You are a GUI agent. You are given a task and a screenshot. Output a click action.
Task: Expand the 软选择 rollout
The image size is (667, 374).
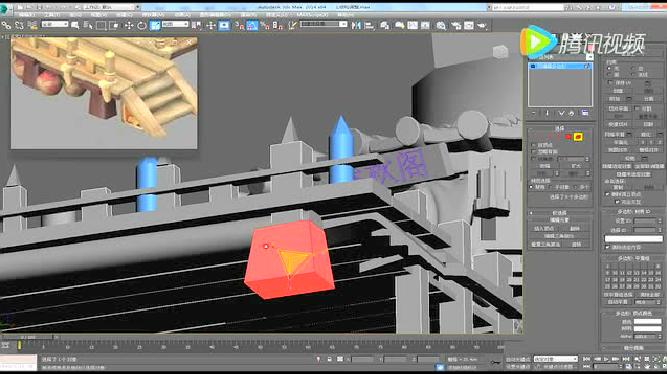(560, 213)
